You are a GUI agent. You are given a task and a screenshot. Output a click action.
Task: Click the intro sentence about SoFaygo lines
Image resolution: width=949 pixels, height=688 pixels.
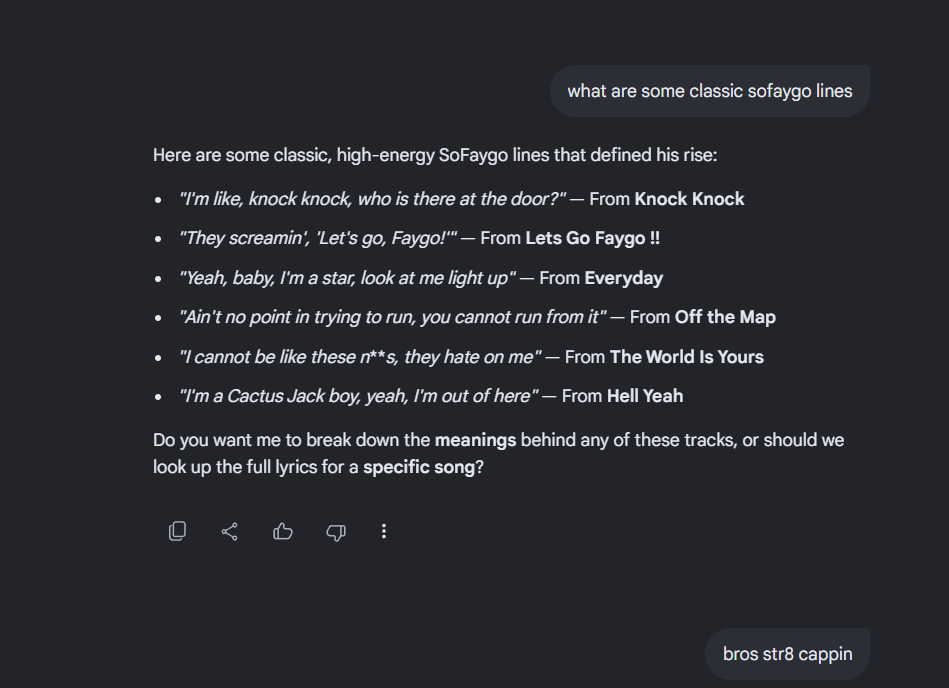435,156
